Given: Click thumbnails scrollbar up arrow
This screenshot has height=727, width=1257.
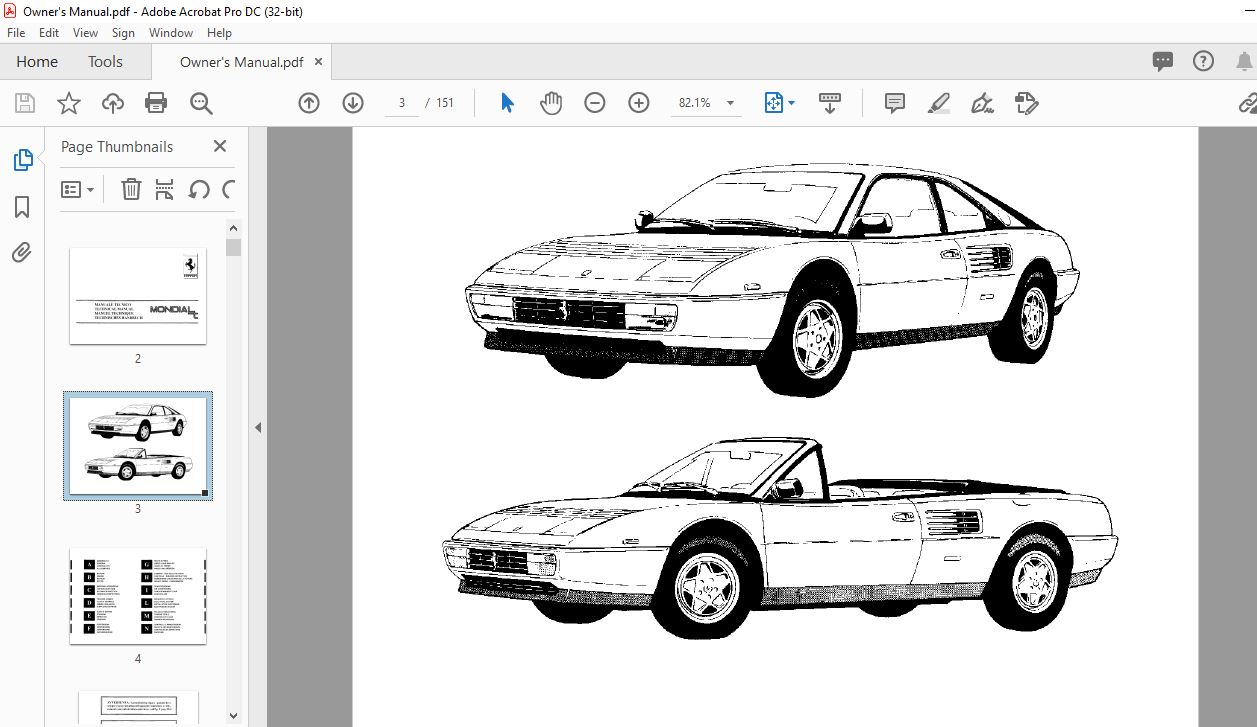Looking at the screenshot, I should [x=234, y=228].
